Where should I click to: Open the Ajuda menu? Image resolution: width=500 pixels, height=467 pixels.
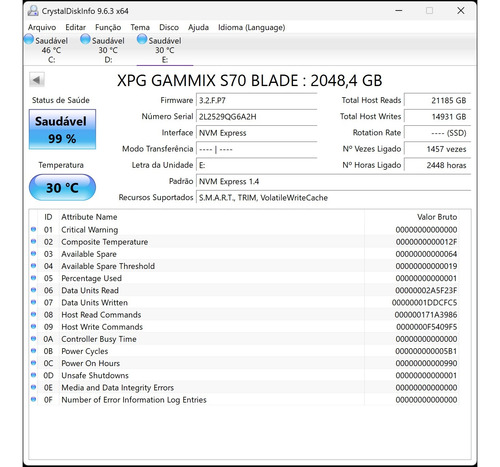pyautogui.click(x=198, y=27)
